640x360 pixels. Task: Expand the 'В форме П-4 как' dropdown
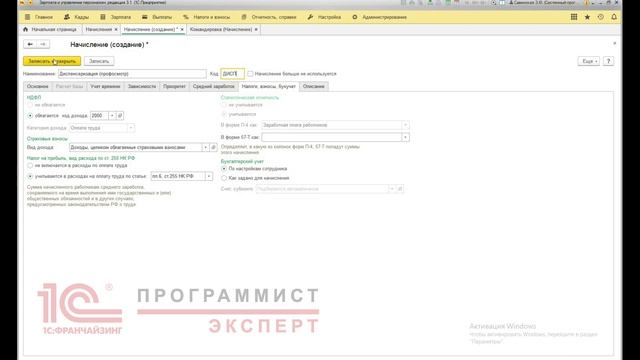click(x=405, y=125)
